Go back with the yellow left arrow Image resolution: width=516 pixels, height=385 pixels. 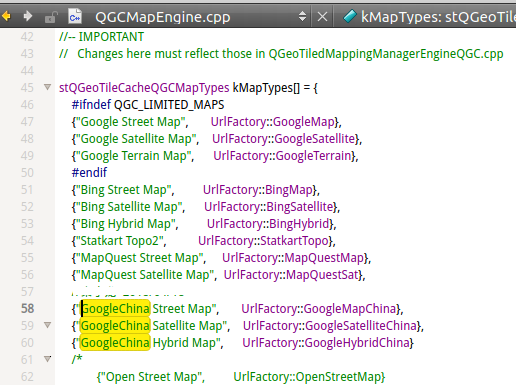coord(6,16)
